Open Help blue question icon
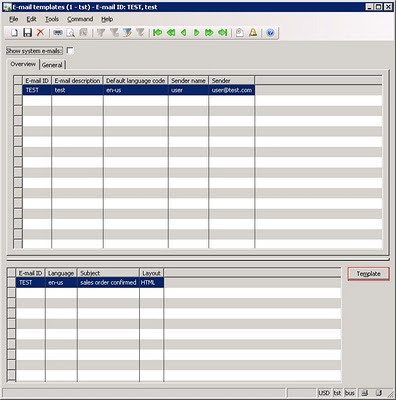The width and height of the screenshot is (396, 400). tap(270, 33)
